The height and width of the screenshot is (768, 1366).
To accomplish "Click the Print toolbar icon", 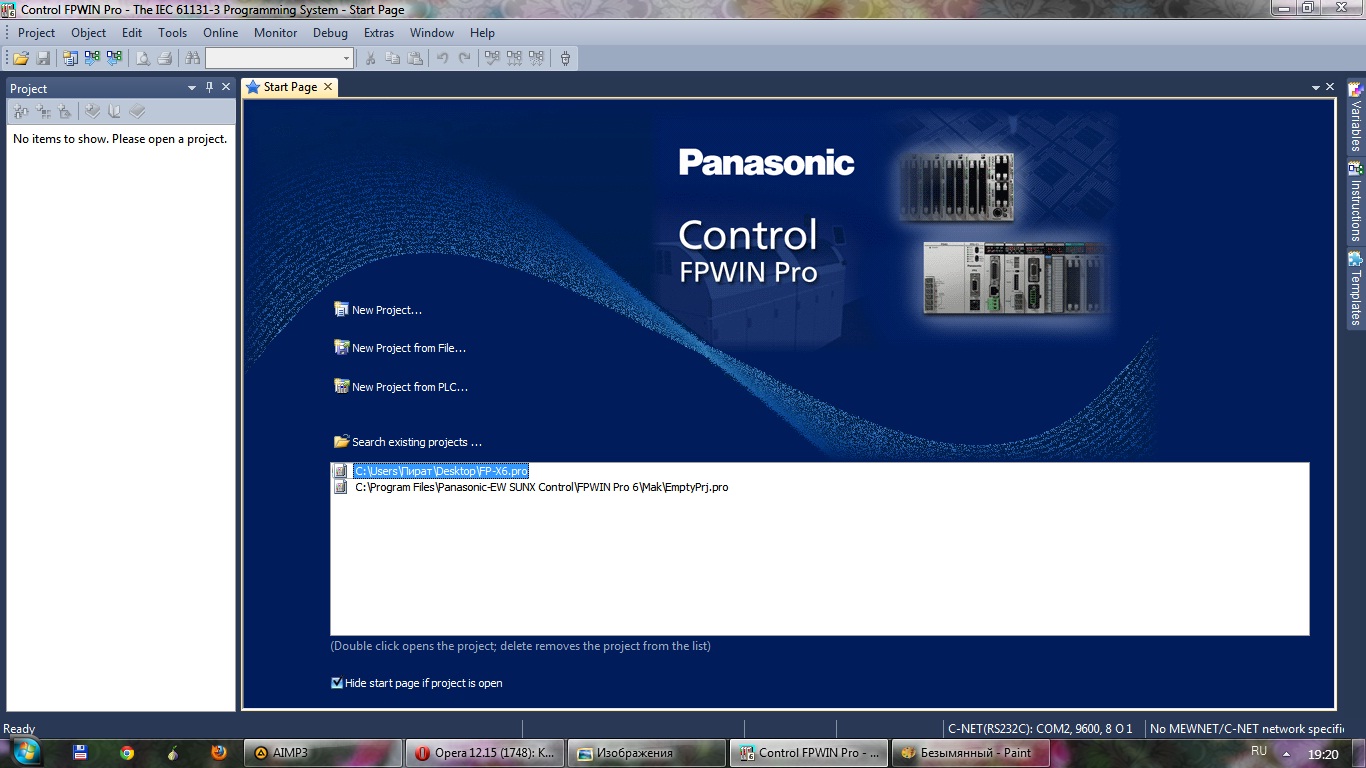I will 165,58.
